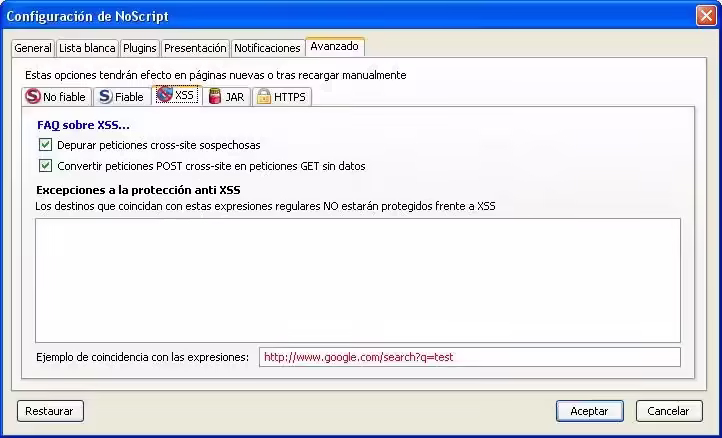
Task: Click the Restaurar button
Action: (50, 411)
